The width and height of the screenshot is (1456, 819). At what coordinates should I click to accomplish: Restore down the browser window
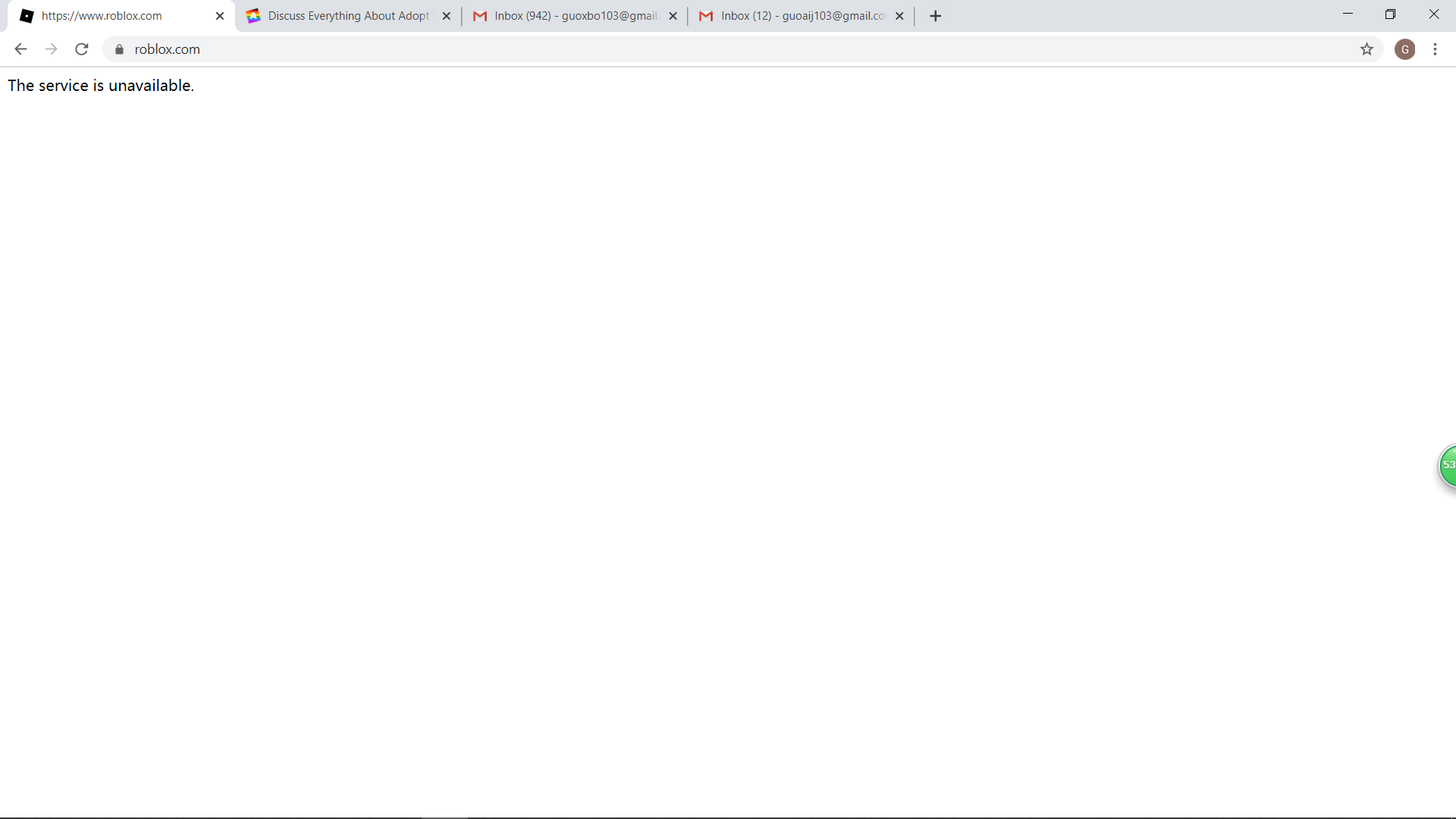pyautogui.click(x=1390, y=14)
